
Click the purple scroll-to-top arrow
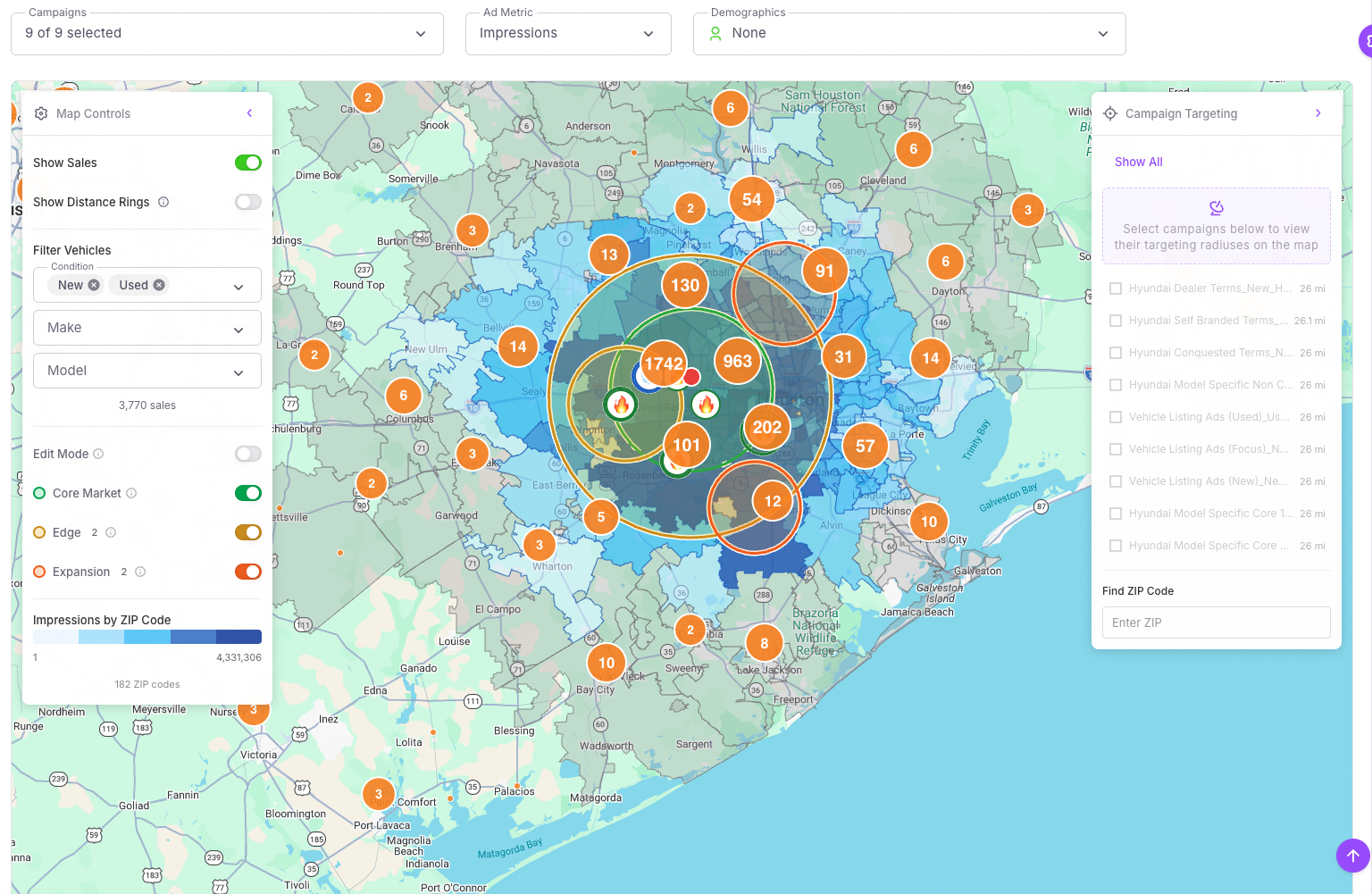click(1352, 856)
